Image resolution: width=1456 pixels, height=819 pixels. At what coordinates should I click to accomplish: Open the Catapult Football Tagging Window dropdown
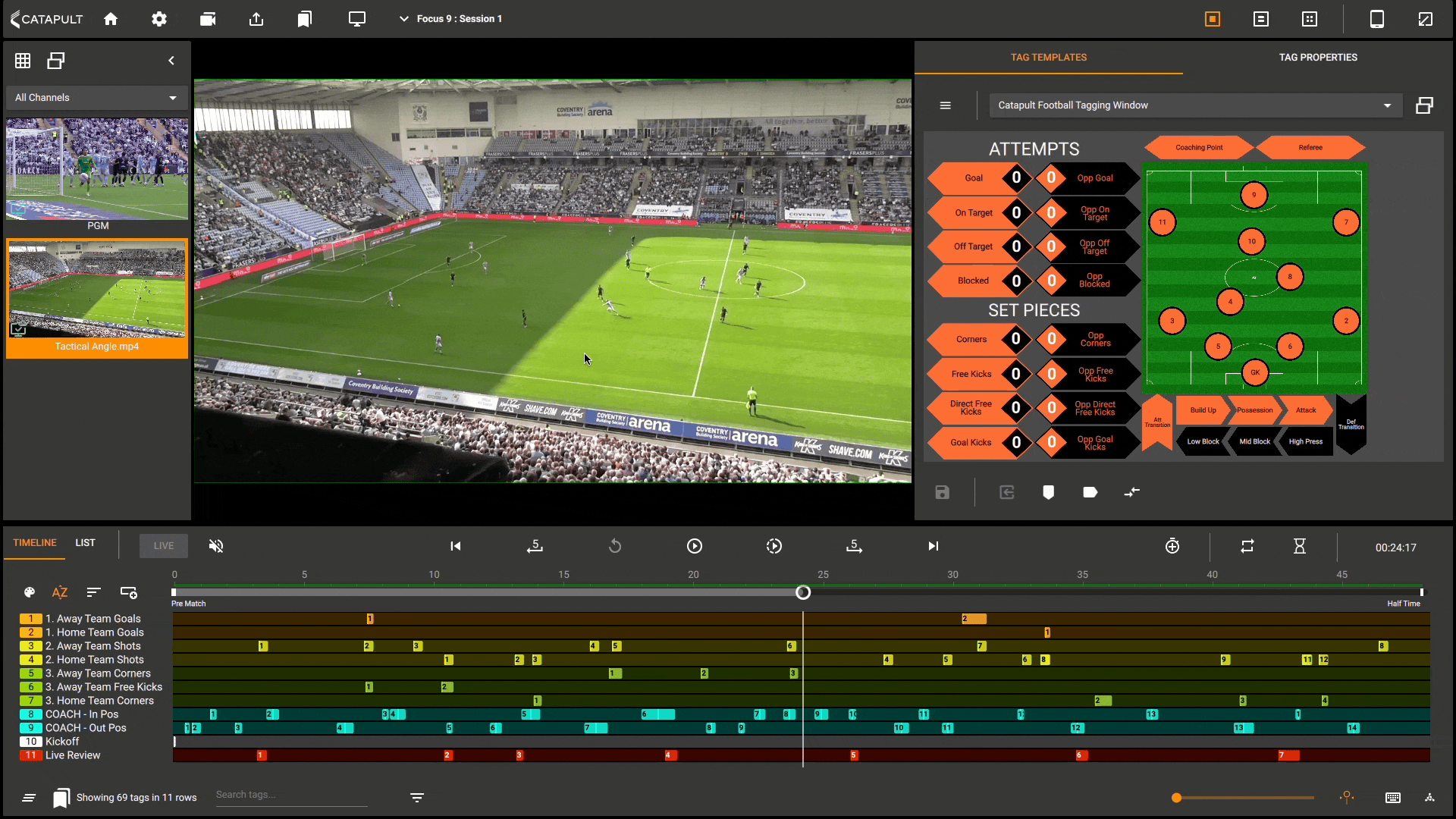pyautogui.click(x=1196, y=105)
